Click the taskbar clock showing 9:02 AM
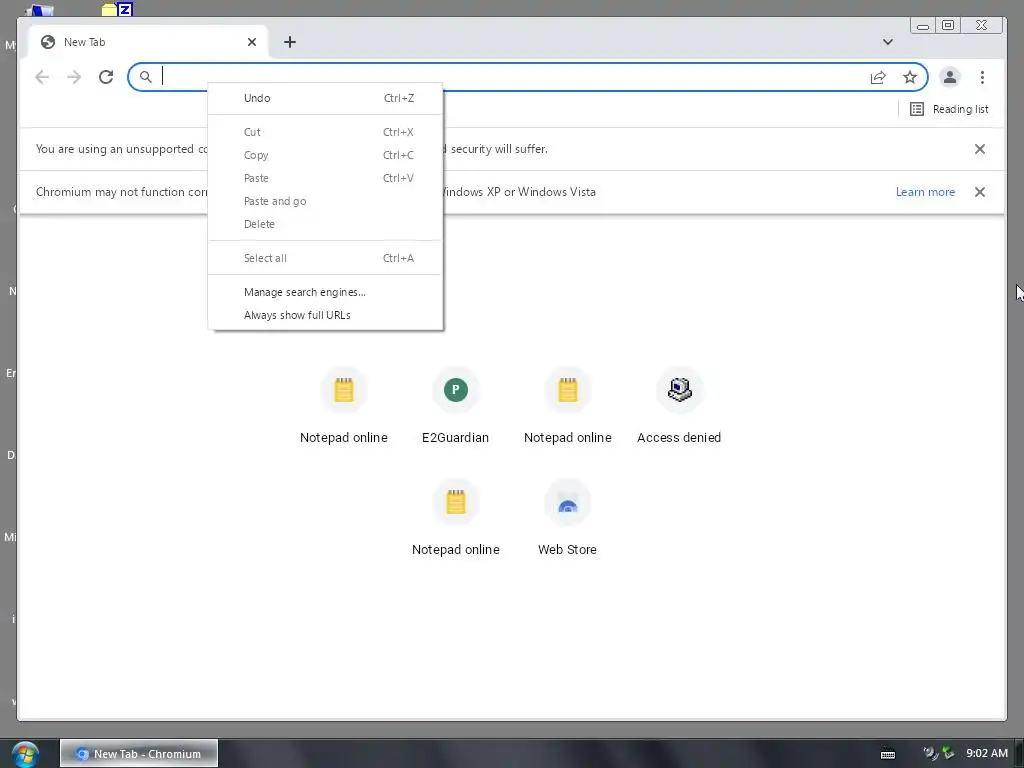 (x=987, y=753)
